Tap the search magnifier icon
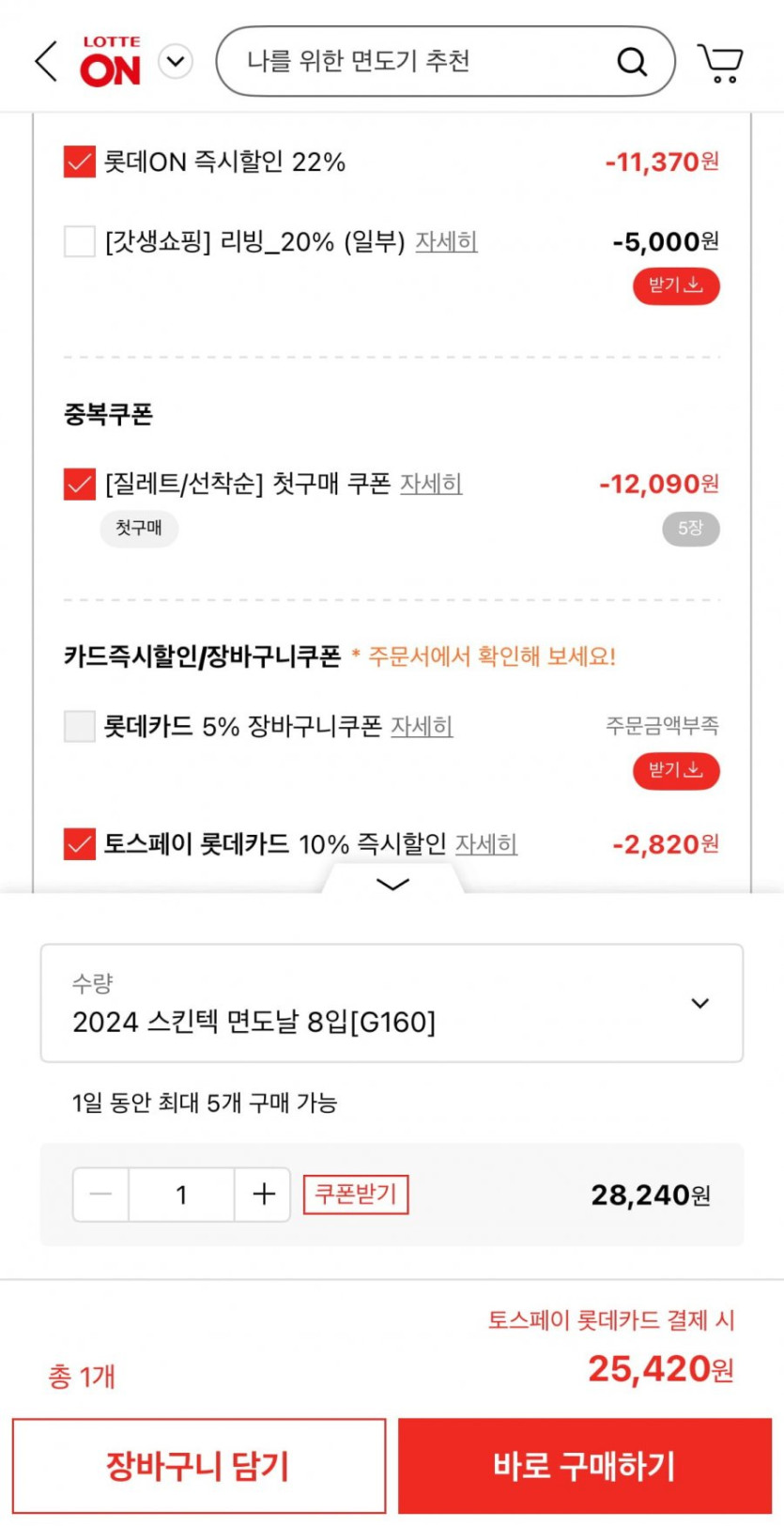The height and width of the screenshot is (1526, 784). (x=632, y=62)
